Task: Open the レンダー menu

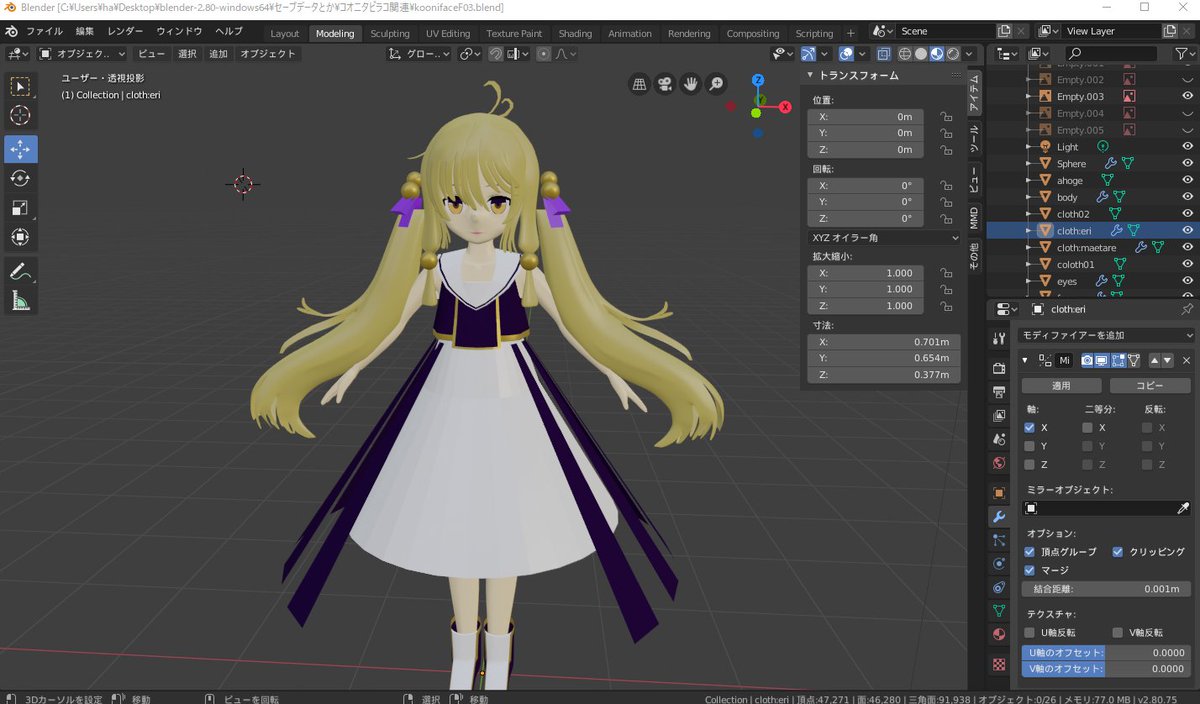Action: click(x=125, y=32)
